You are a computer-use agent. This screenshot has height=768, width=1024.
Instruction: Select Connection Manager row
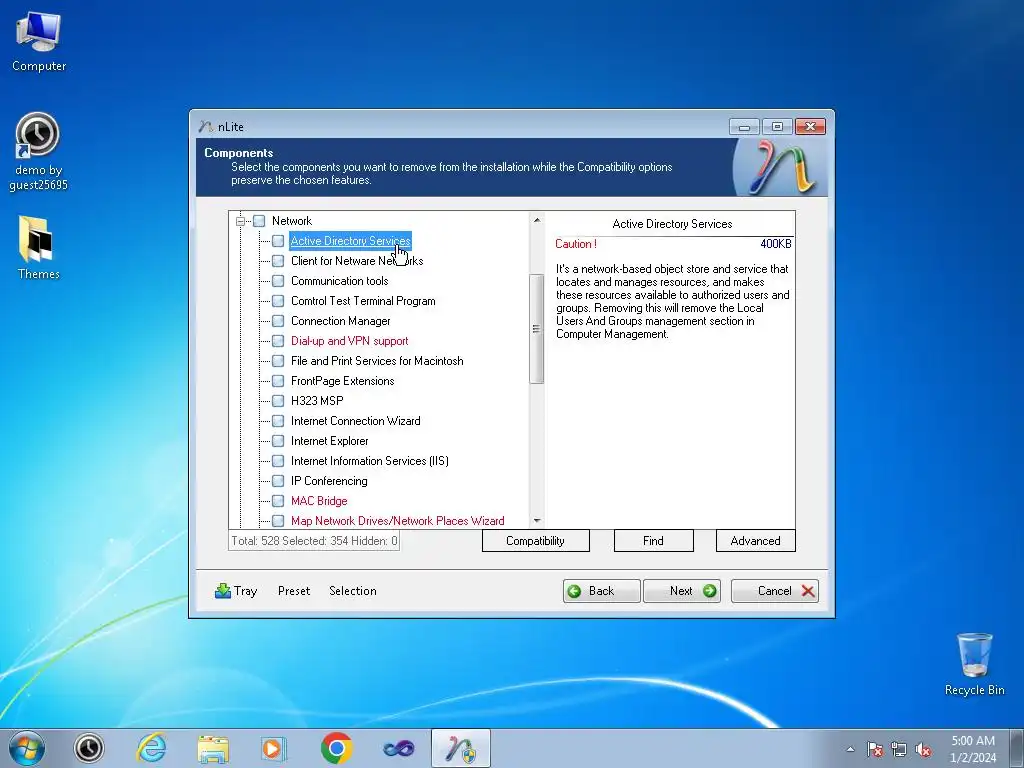tap(340, 321)
